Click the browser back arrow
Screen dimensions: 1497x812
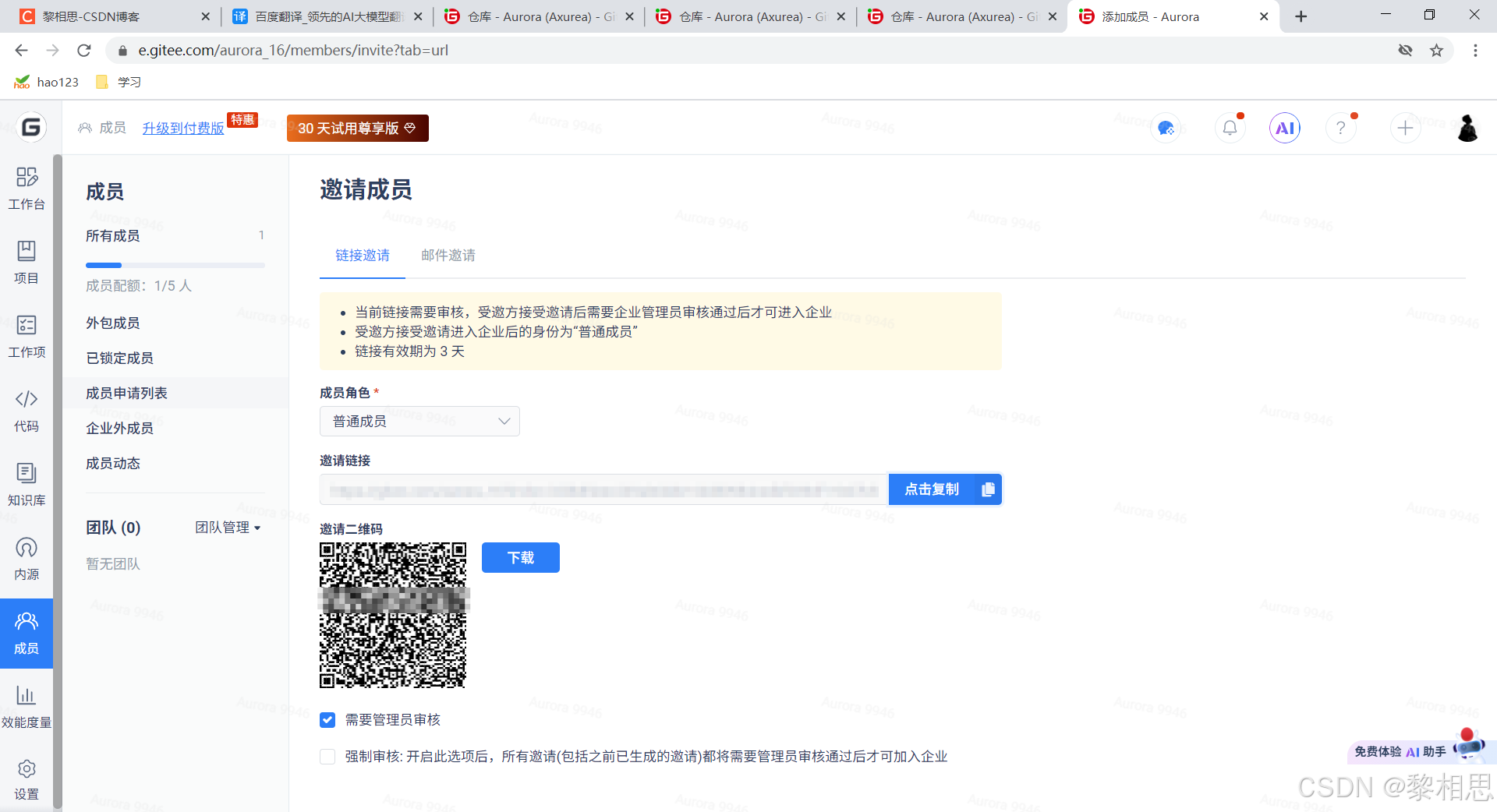pos(21,51)
